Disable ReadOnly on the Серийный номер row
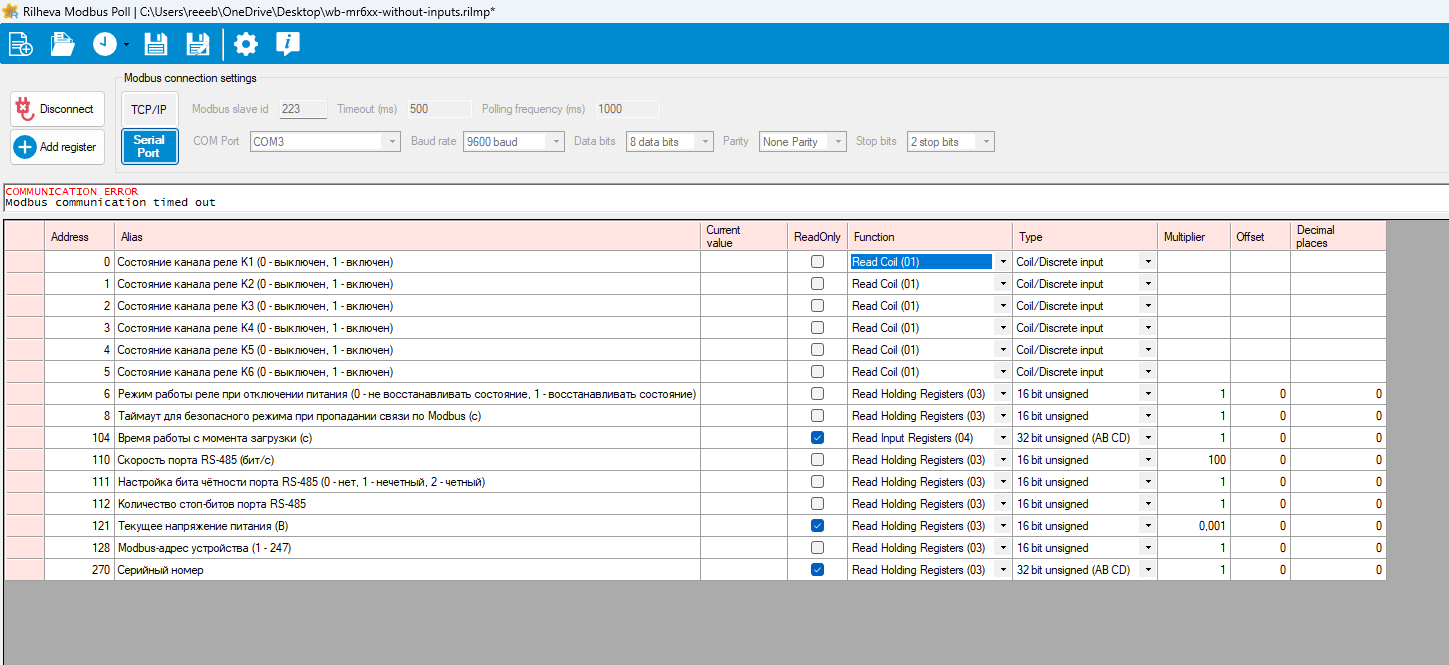 click(x=817, y=570)
